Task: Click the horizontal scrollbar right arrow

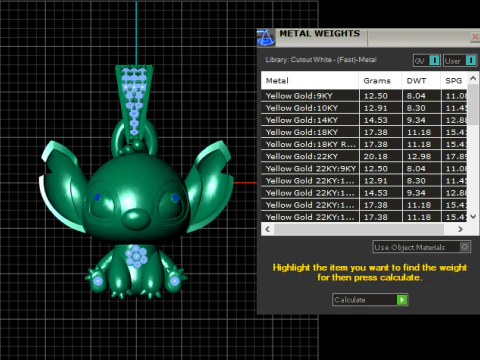Action: (x=460, y=229)
